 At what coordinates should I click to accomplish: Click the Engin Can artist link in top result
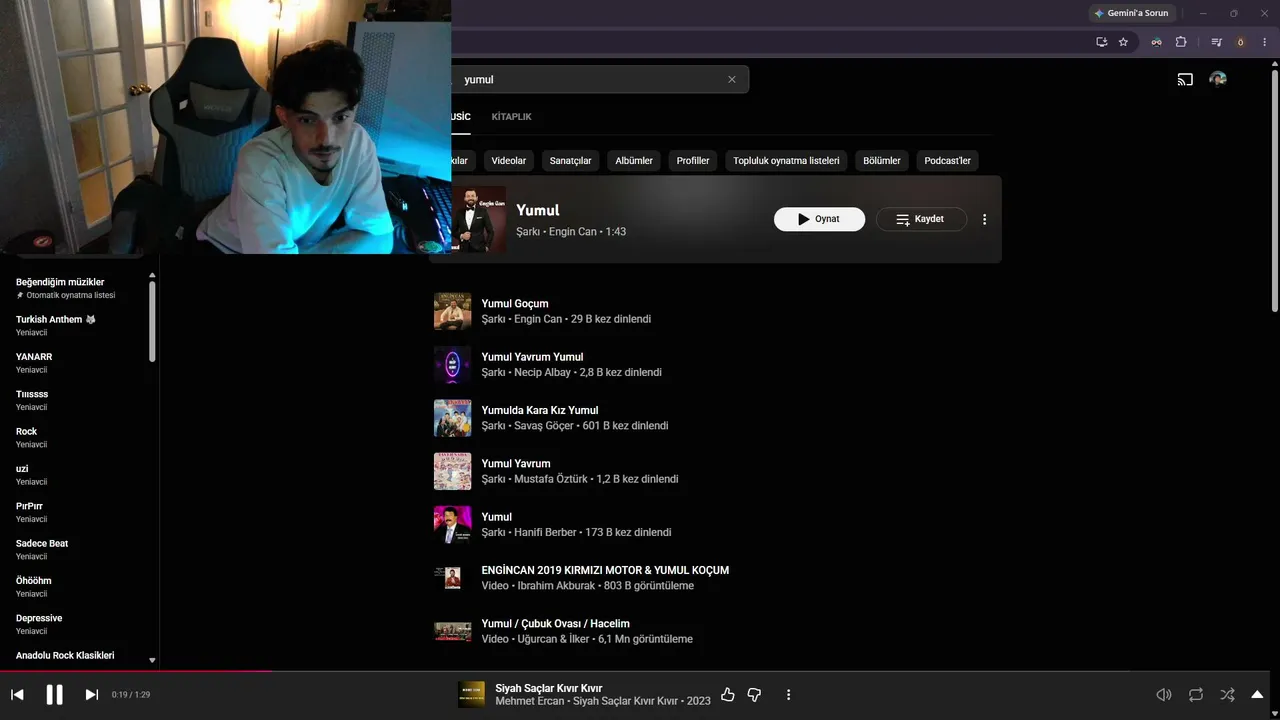pyautogui.click(x=573, y=232)
